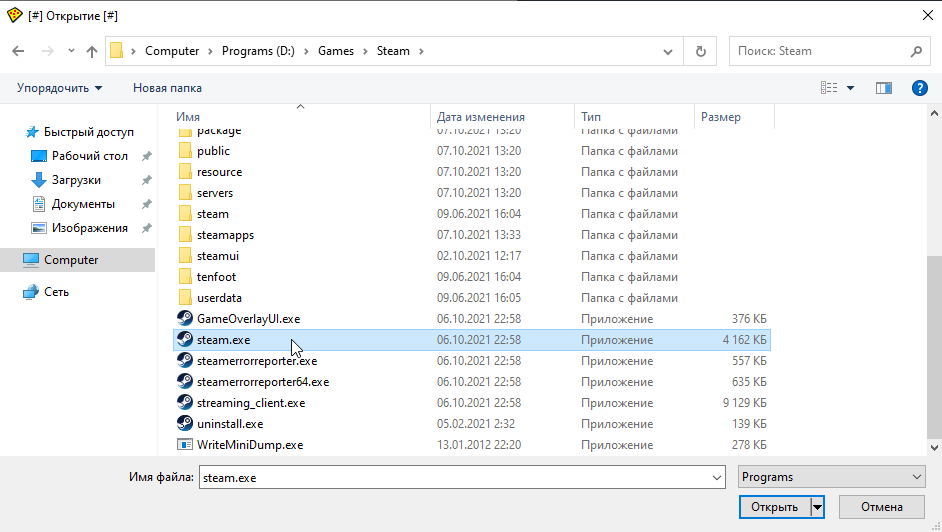Select the file name uninstall.exe
Screen dimensions: 942x532
pyautogui.click(x=230, y=424)
